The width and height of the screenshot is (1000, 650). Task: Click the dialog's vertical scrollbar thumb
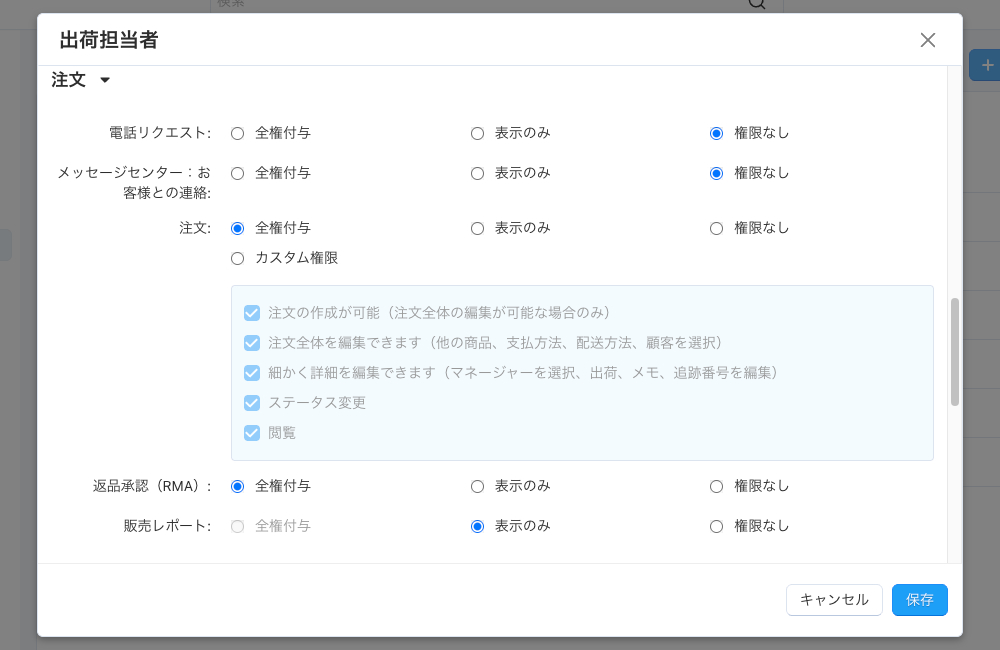(x=955, y=351)
